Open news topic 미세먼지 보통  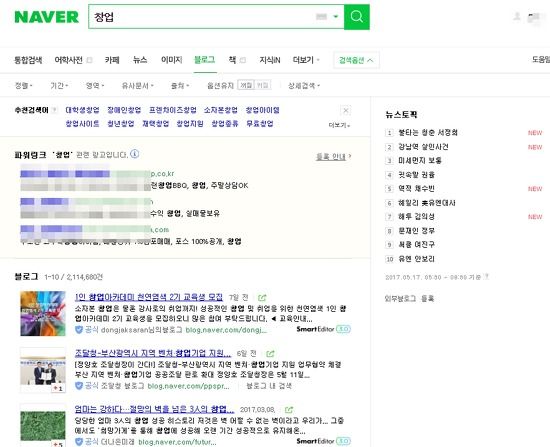[420, 161]
